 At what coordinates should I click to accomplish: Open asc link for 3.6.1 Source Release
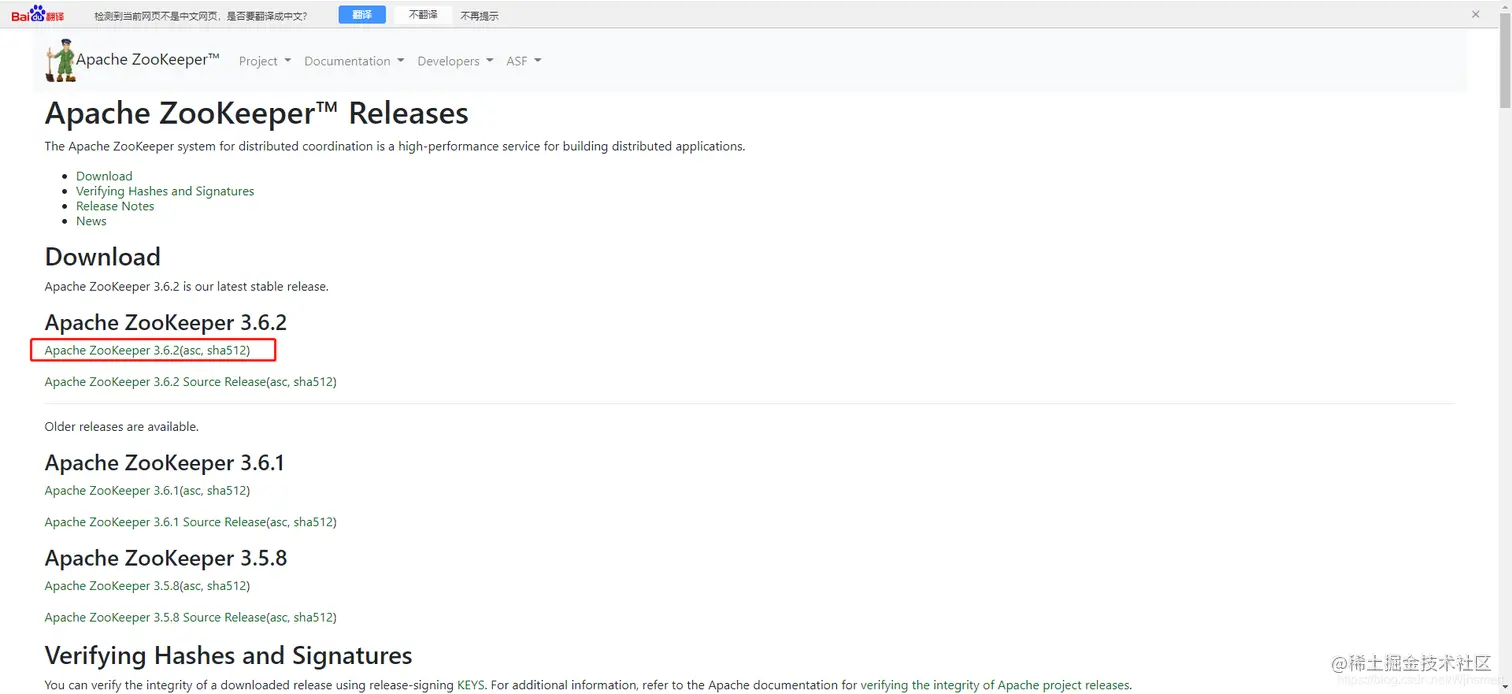coord(280,522)
